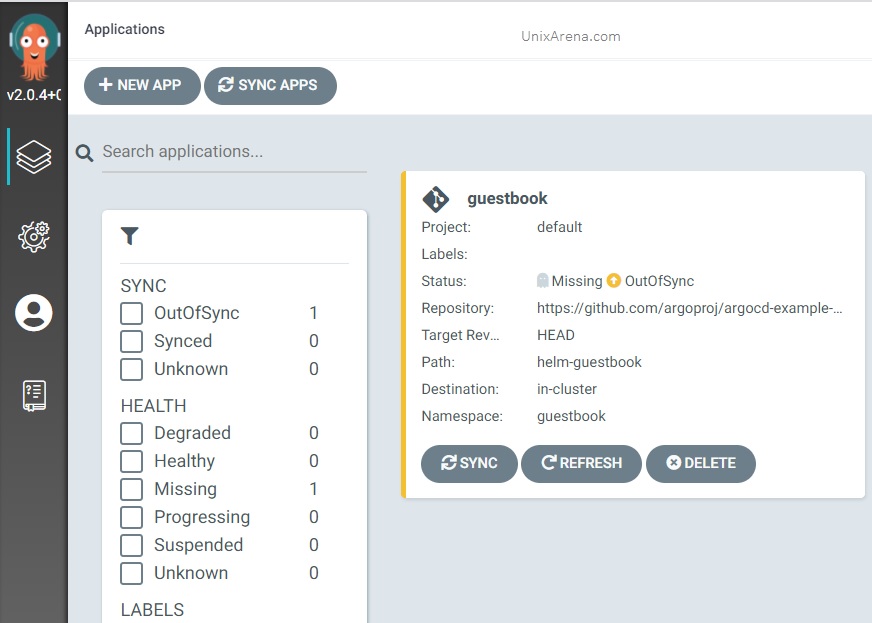Click the v2.0.4 version label
Screen dimensions: 872x623
[34, 95]
